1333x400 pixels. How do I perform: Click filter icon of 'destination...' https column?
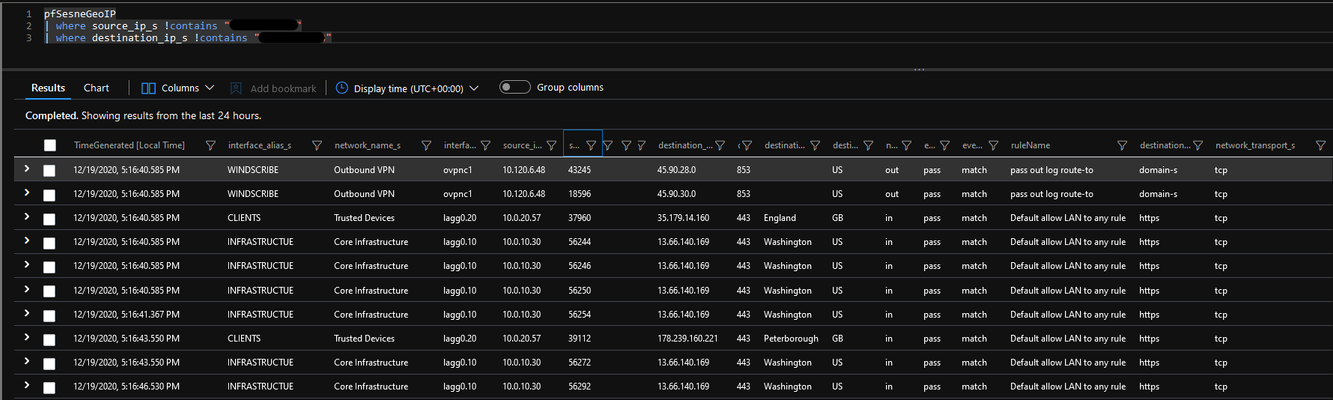point(1199,145)
